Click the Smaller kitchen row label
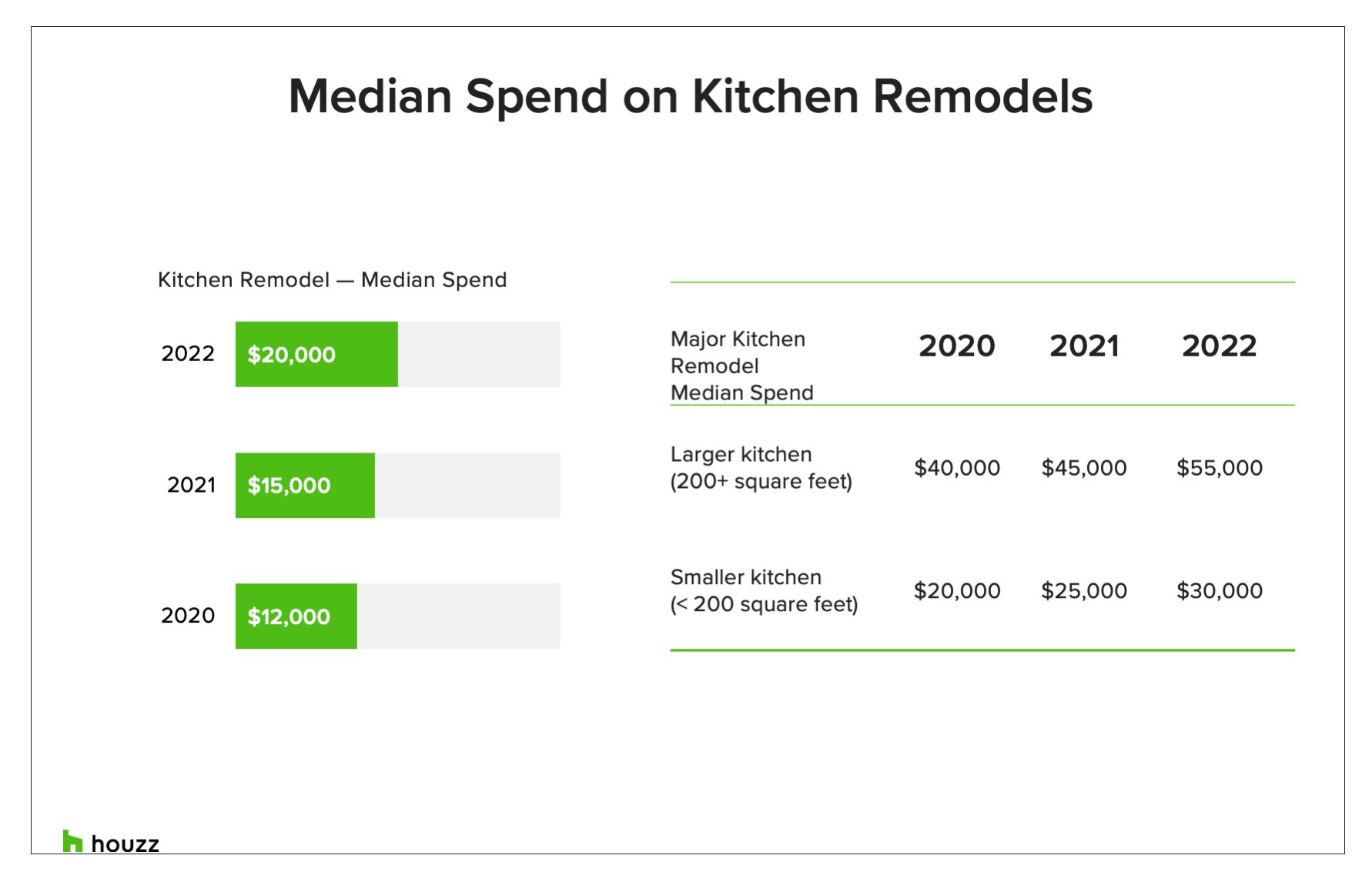 (764, 590)
